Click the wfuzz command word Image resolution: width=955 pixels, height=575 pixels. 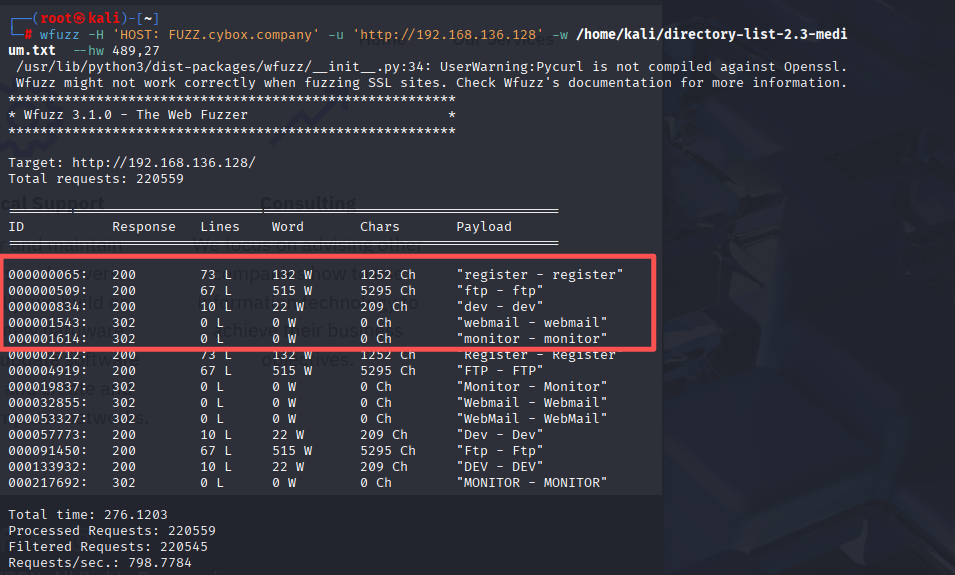[x=59, y=35]
